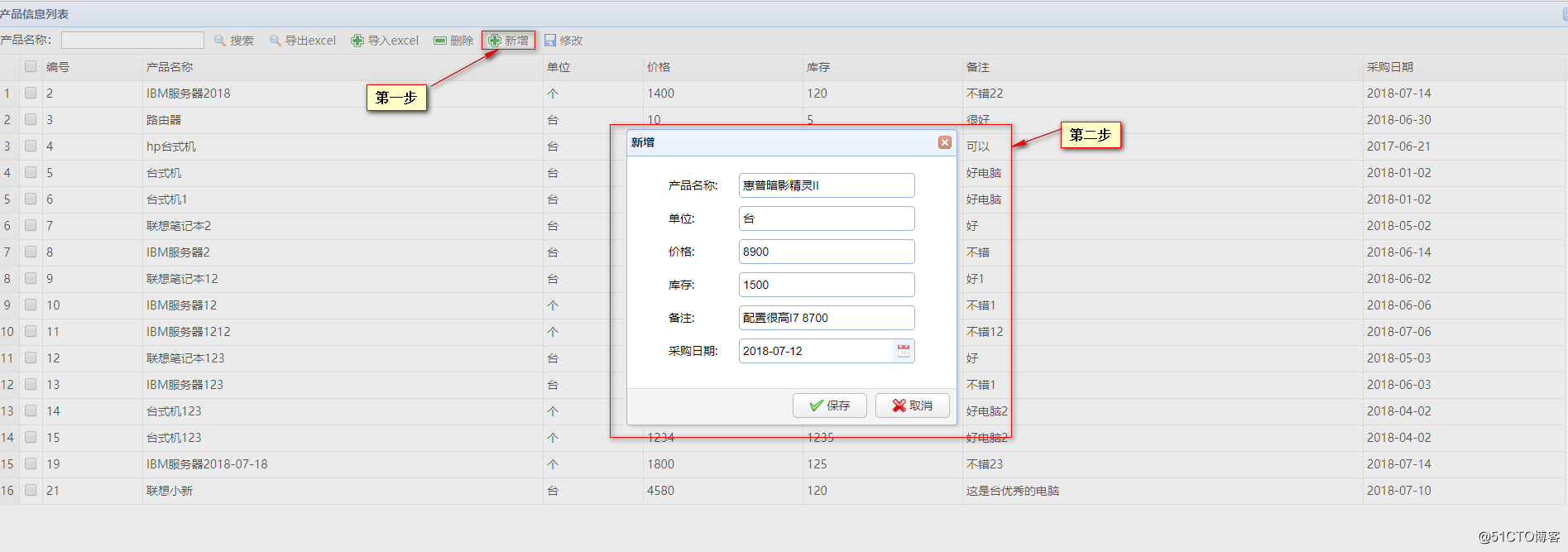Click the 新增 add button
The image size is (1568, 552).
[x=509, y=41]
